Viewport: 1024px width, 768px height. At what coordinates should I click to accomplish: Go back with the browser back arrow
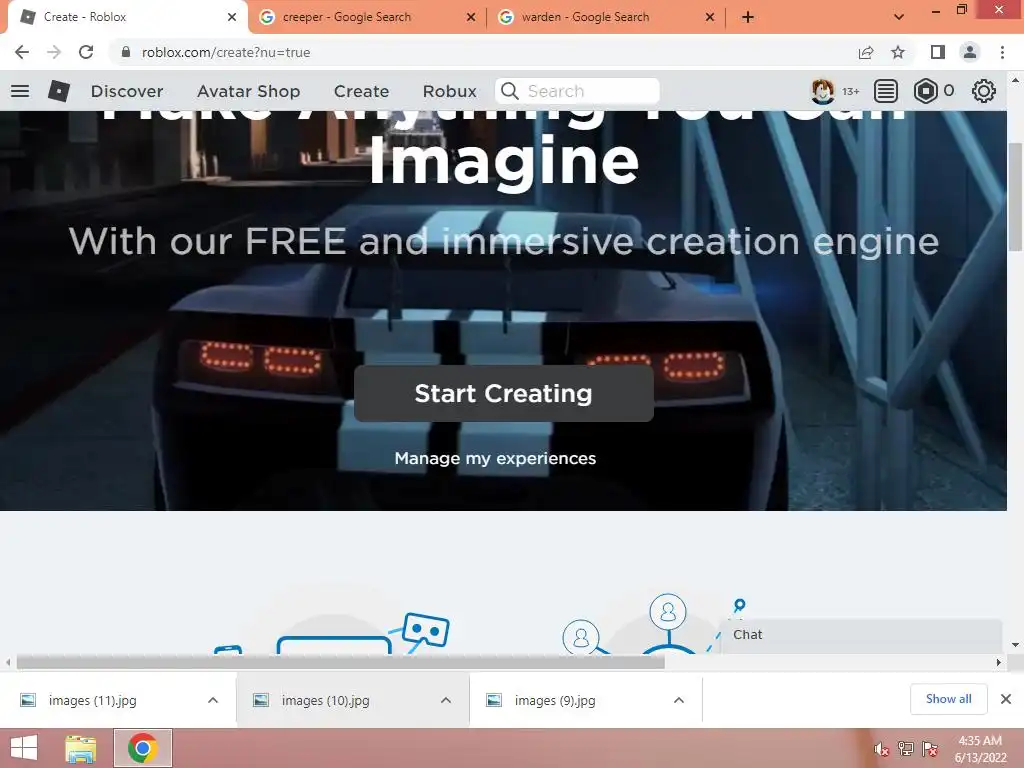[22, 52]
